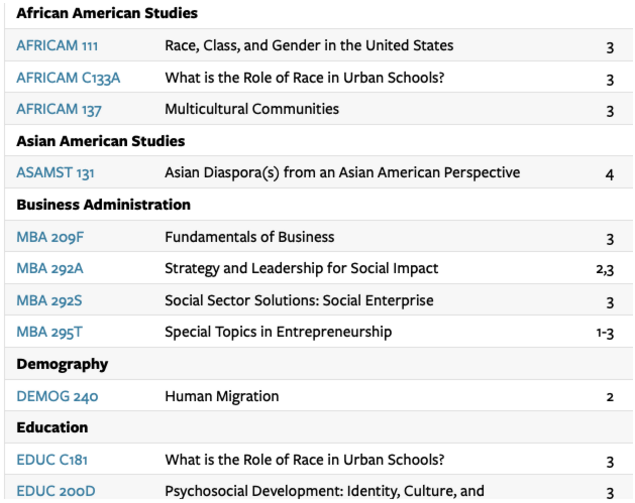Open the MBA 295T course link
This screenshot has width=635, height=503.
tap(50, 332)
